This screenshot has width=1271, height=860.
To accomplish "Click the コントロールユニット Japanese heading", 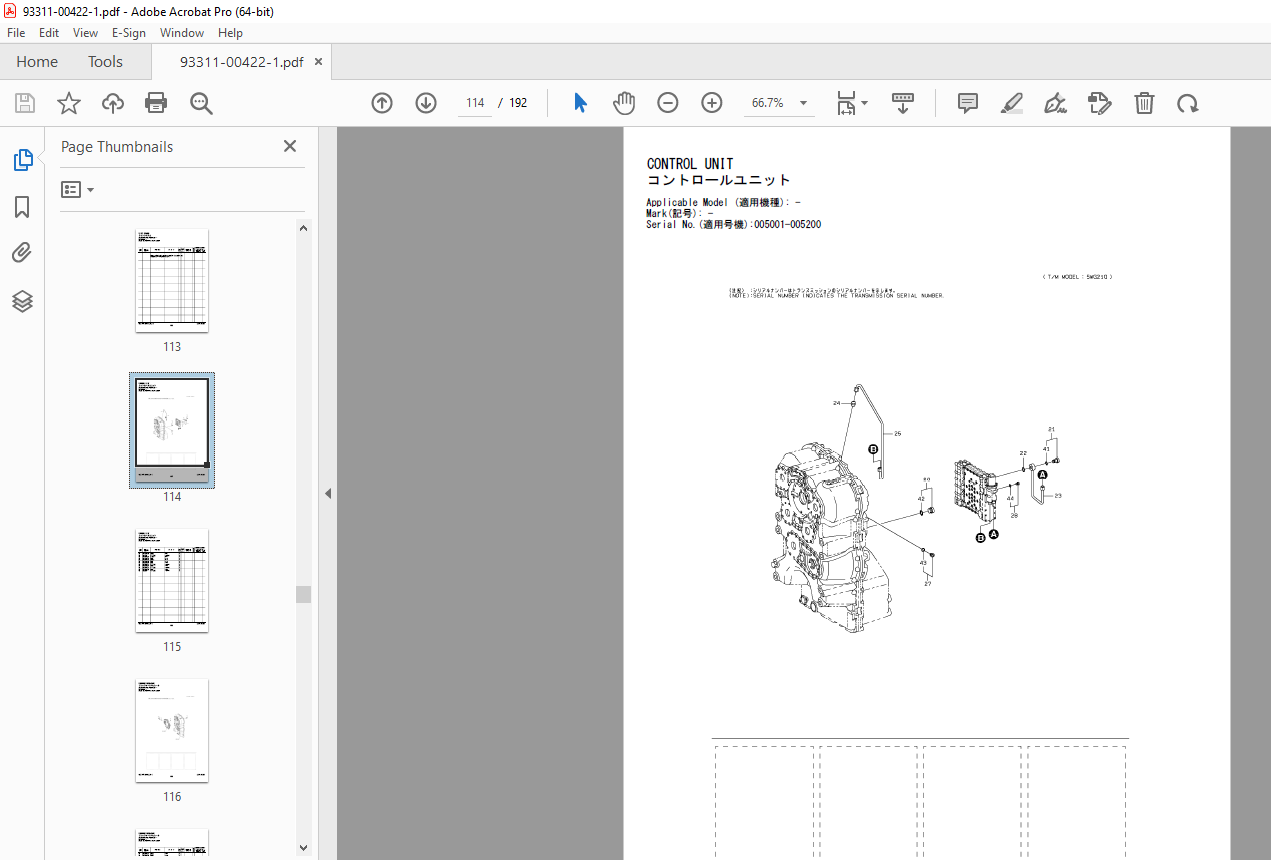I will pos(718,181).
